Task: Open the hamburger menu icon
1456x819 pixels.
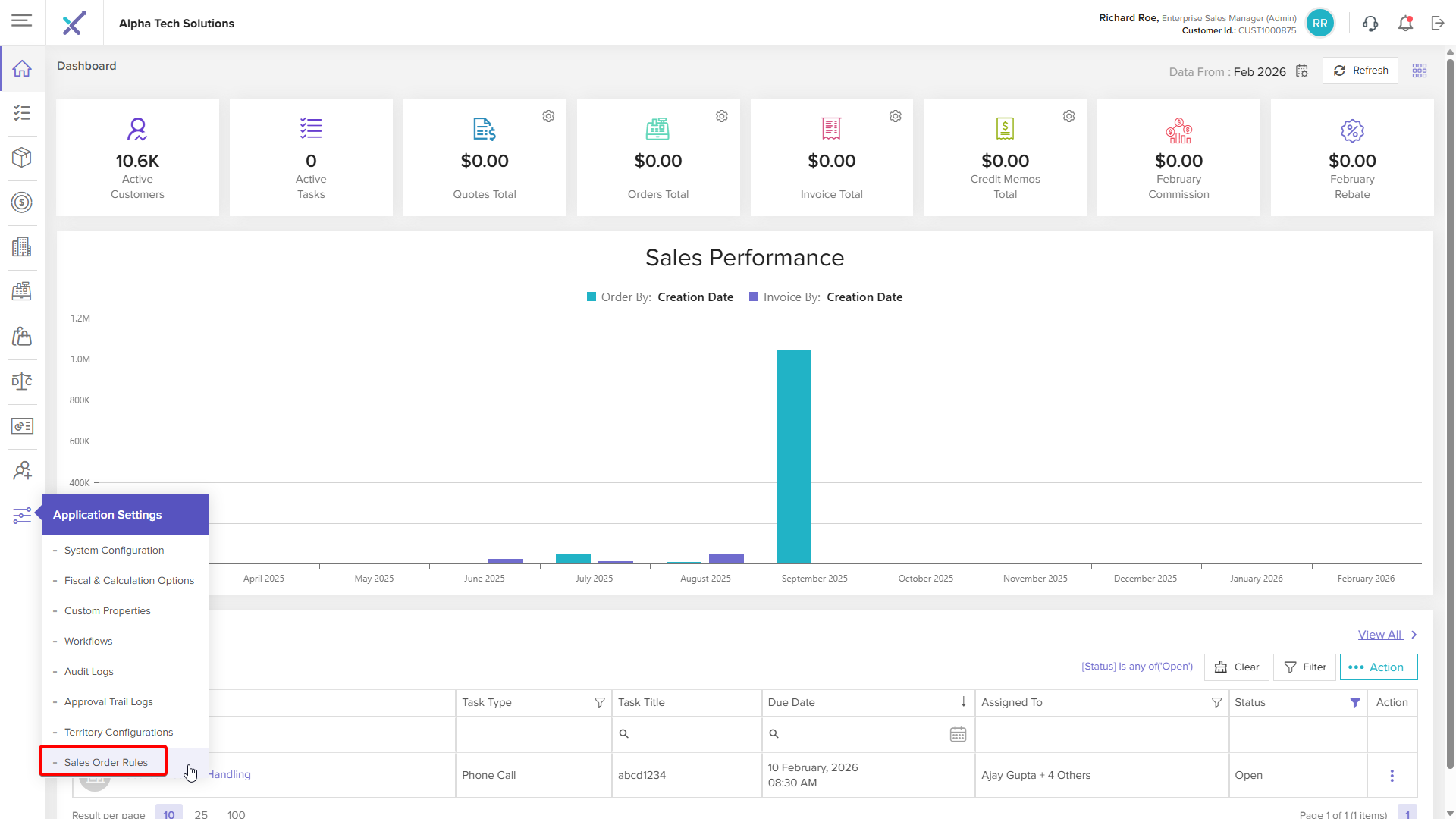Action: [x=22, y=20]
